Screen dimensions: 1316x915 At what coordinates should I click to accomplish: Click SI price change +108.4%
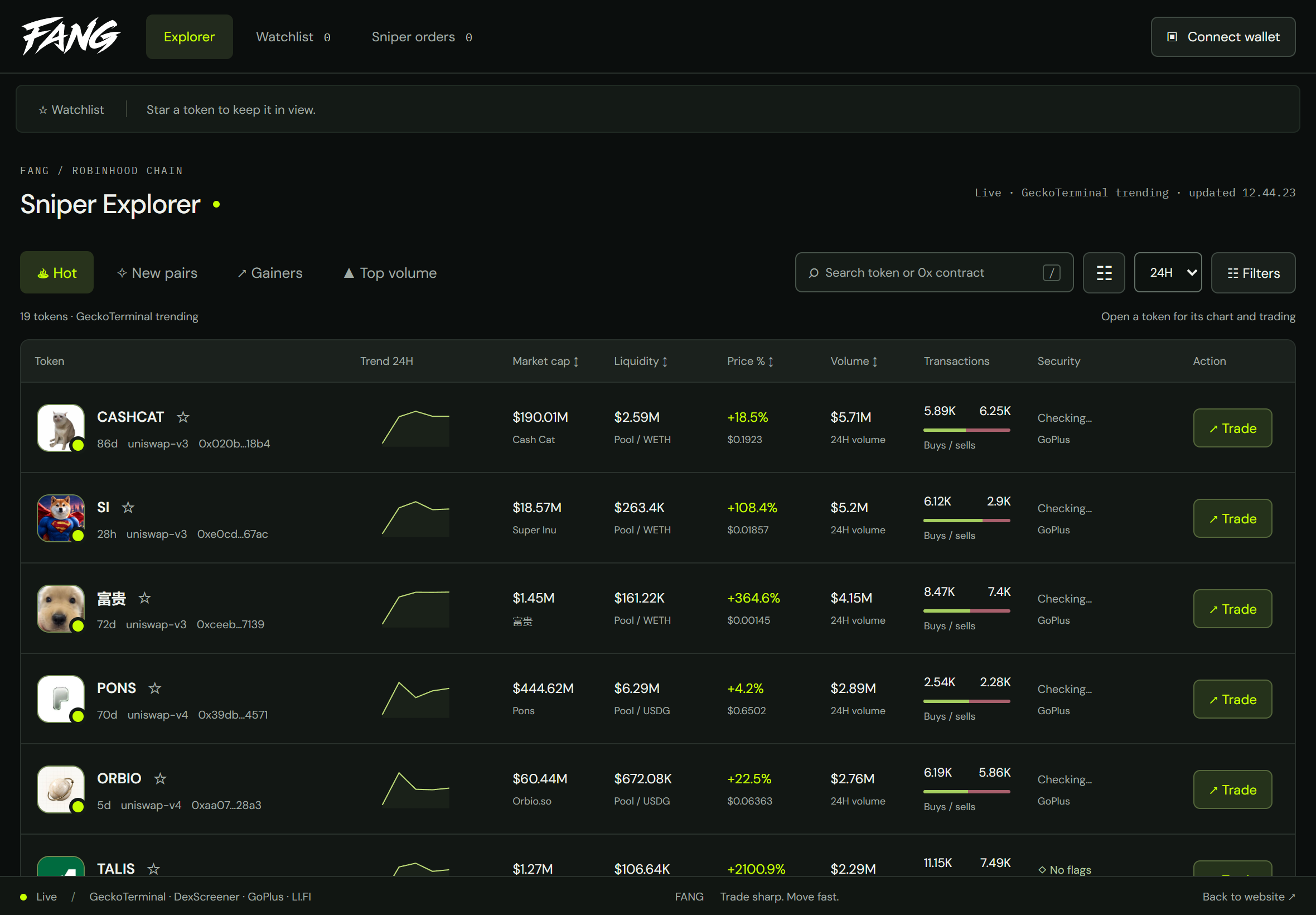coord(752,507)
